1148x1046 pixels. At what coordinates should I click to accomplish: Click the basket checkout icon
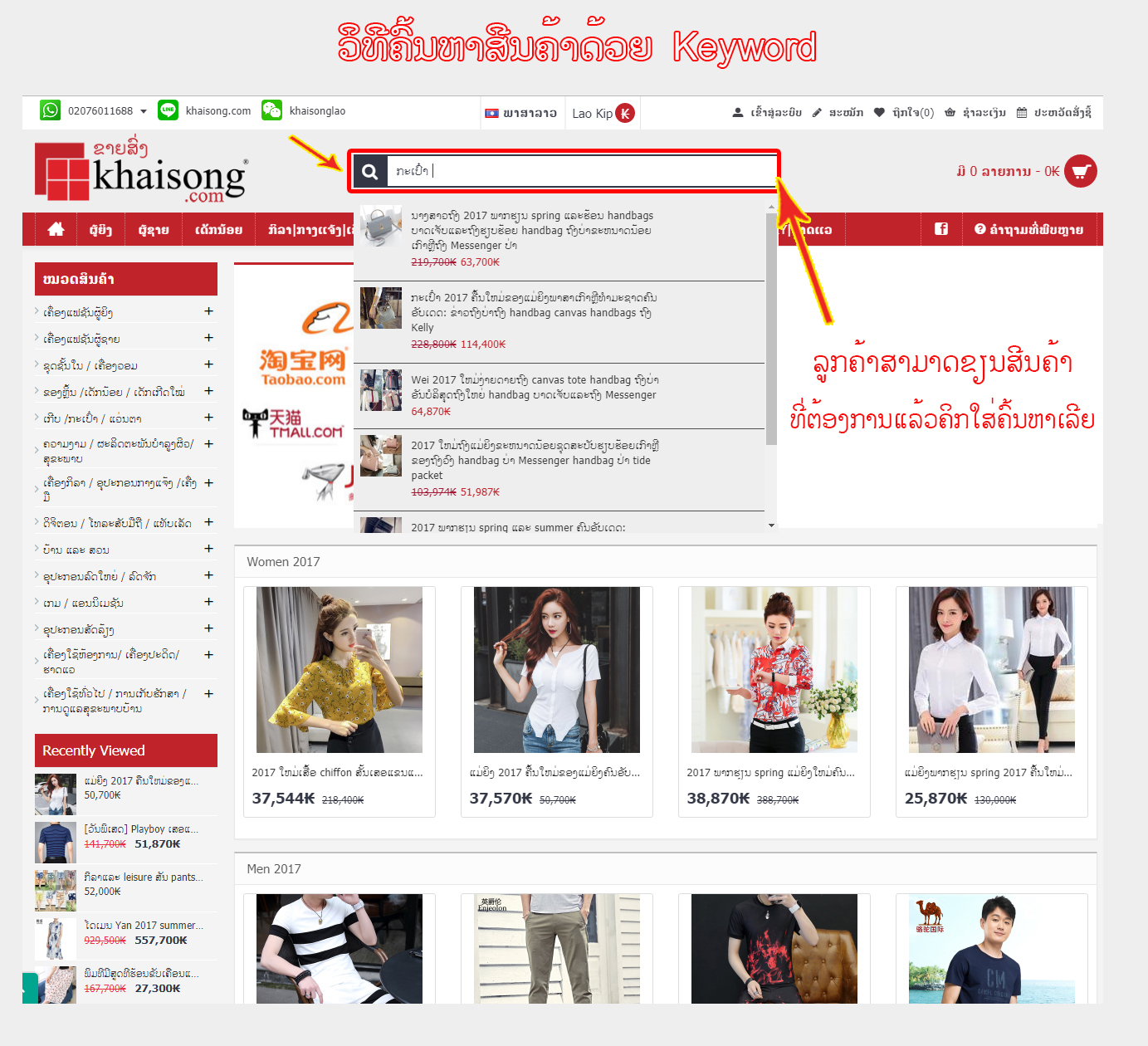[950, 112]
